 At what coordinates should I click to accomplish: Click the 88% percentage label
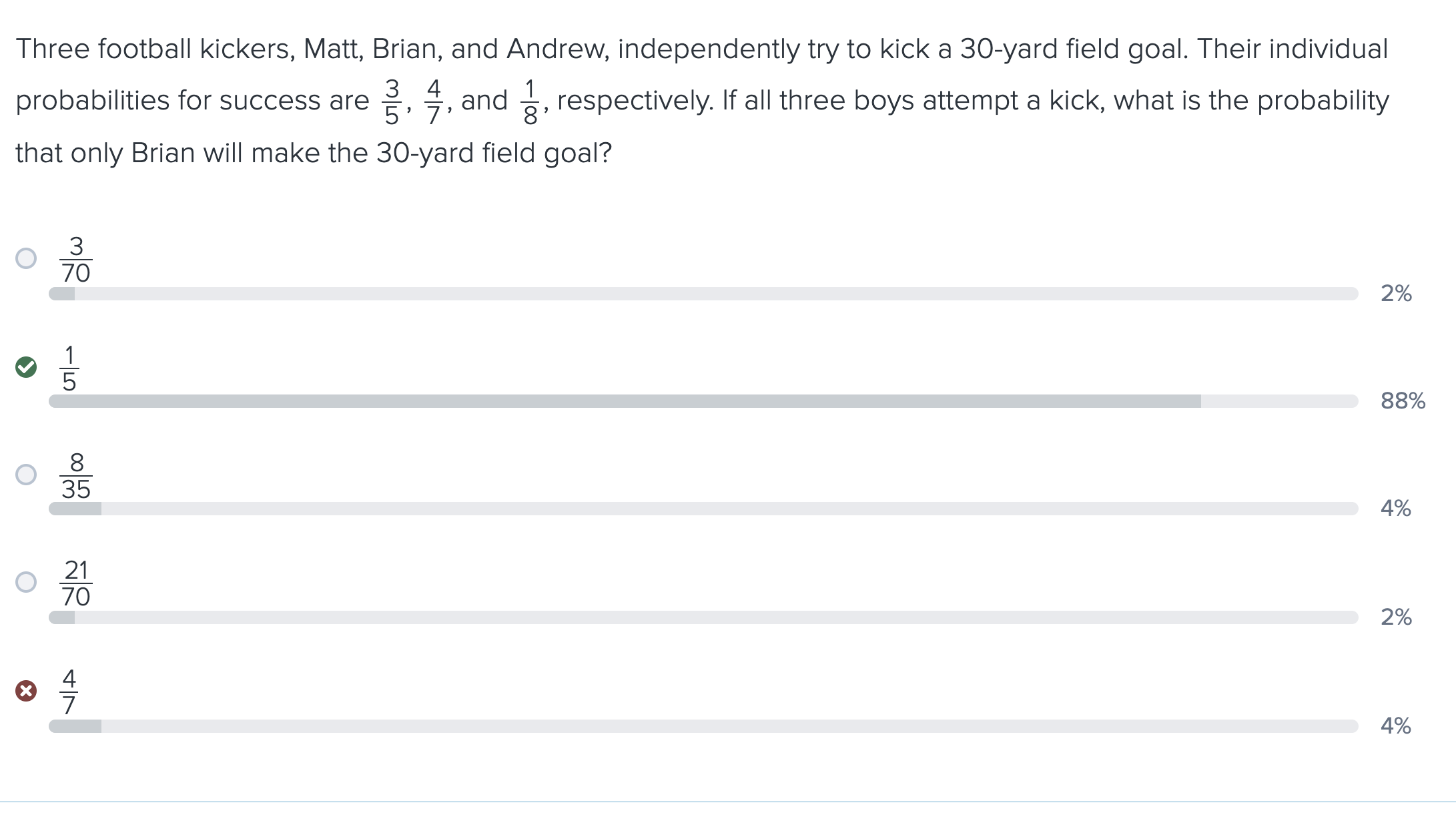[x=1403, y=400]
